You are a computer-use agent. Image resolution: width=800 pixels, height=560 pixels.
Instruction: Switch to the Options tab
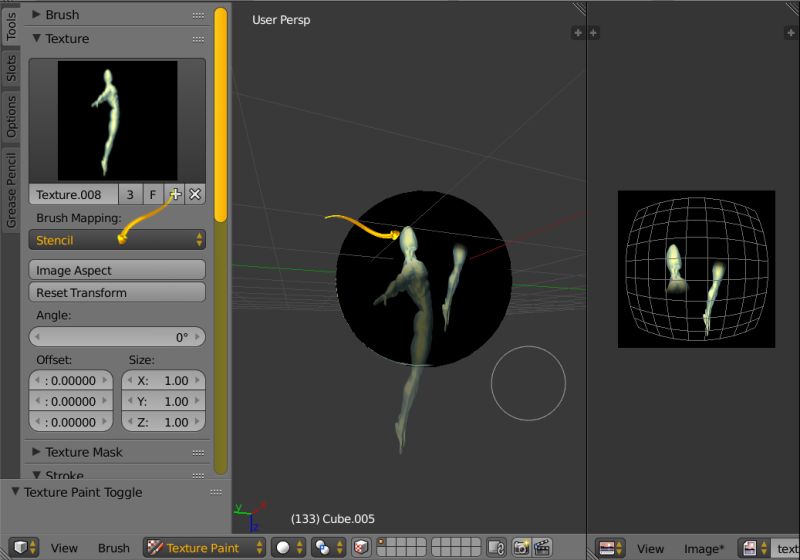pos(11,117)
